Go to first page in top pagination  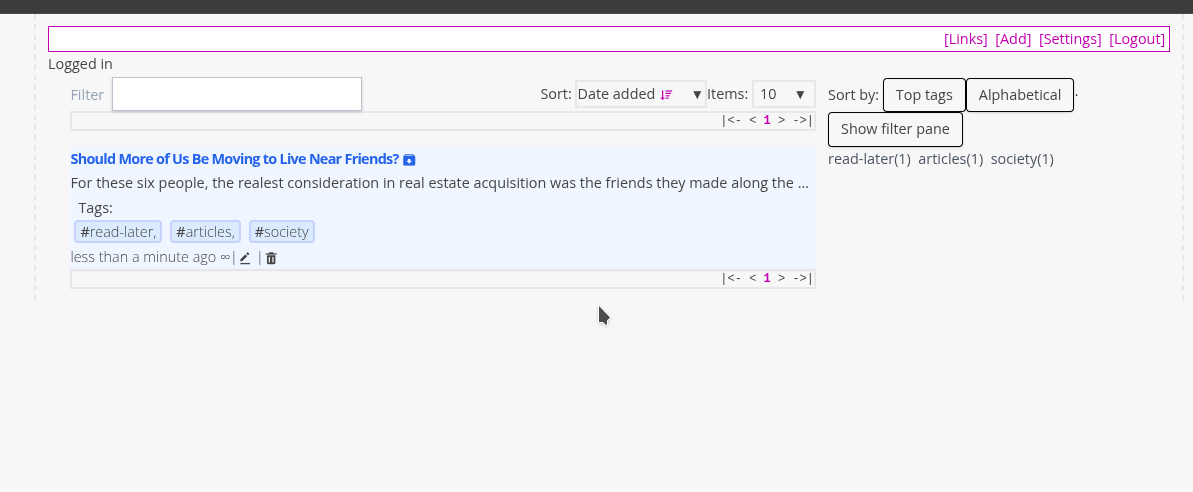(x=731, y=120)
